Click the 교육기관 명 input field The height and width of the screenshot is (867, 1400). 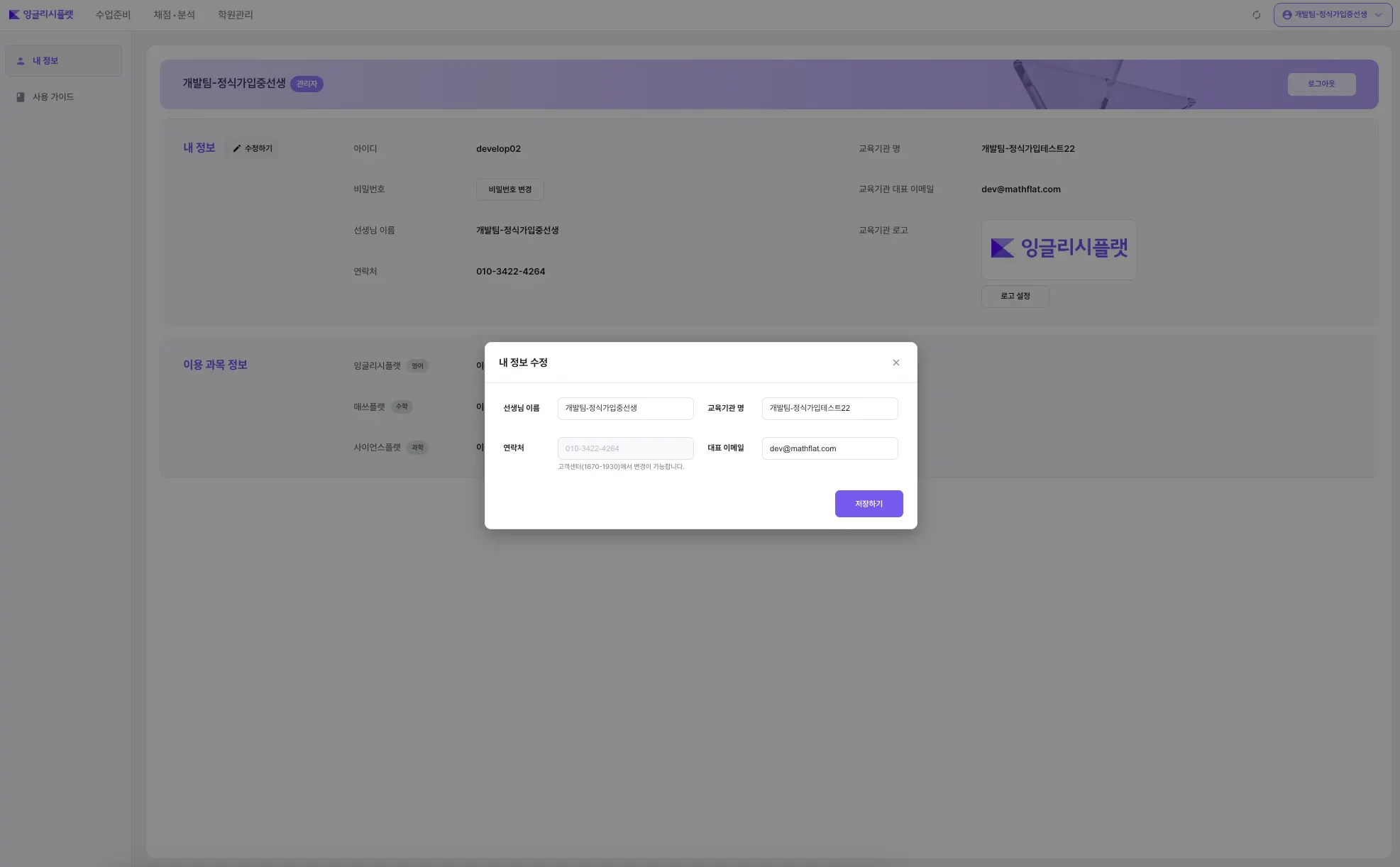[829, 408]
